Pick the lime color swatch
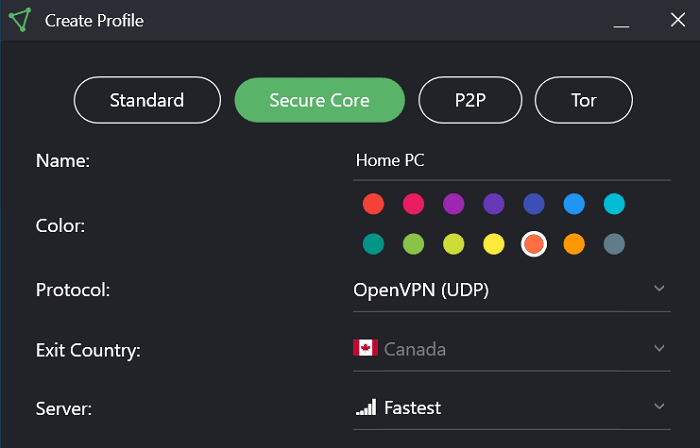Image resolution: width=700 pixels, height=448 pixels. pos(454,244)
